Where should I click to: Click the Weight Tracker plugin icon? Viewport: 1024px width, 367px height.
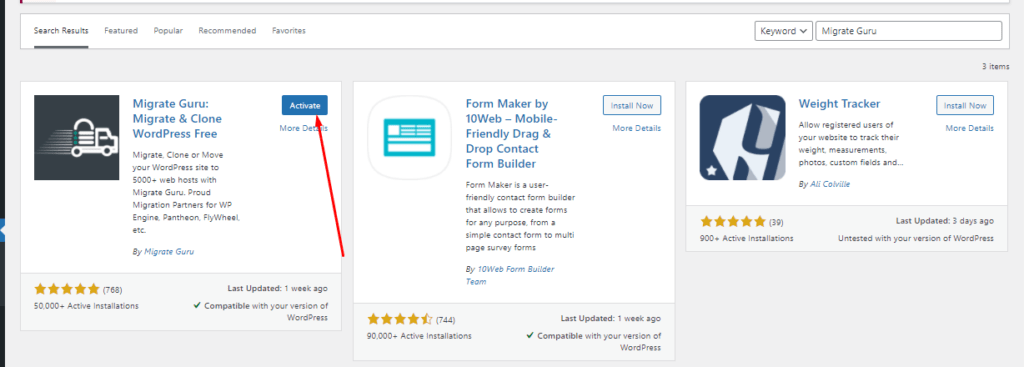[743, 137]
